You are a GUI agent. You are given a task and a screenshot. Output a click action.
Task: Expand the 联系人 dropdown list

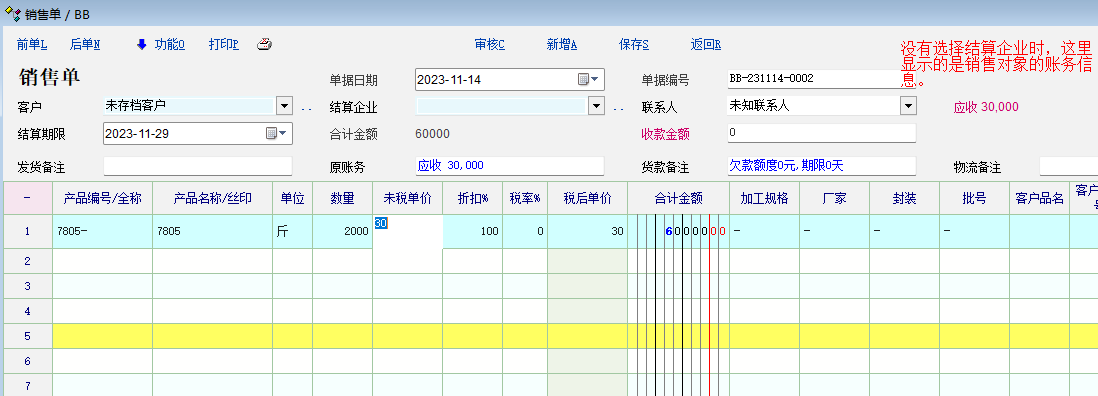click(908, 106)
